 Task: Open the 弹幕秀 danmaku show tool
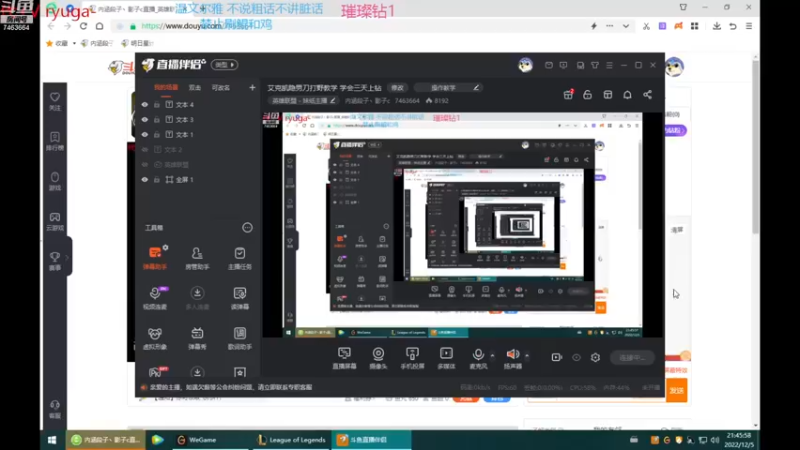pyautogui.click(x=197, y=338)
